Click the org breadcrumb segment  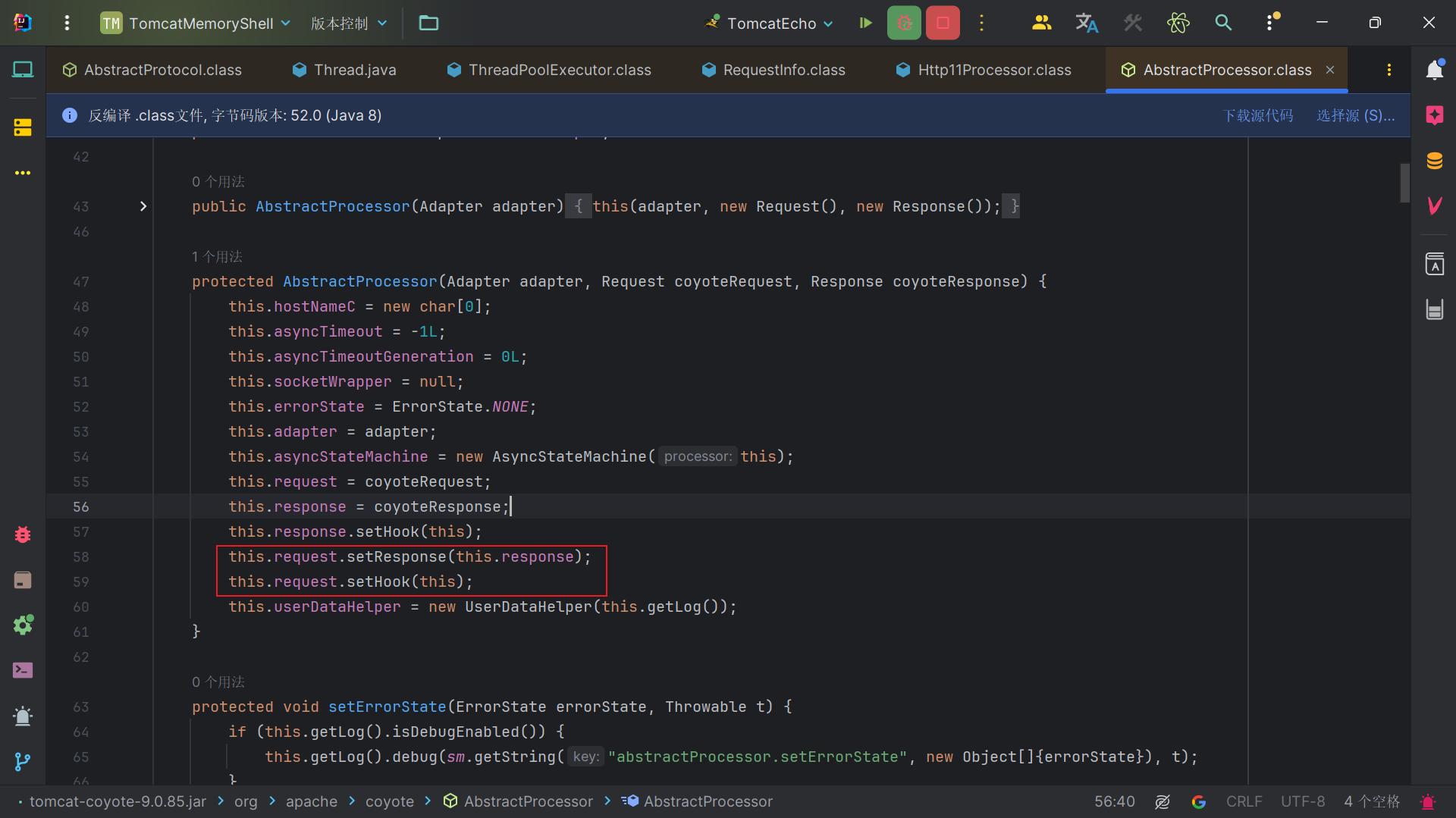pos(246,801)
